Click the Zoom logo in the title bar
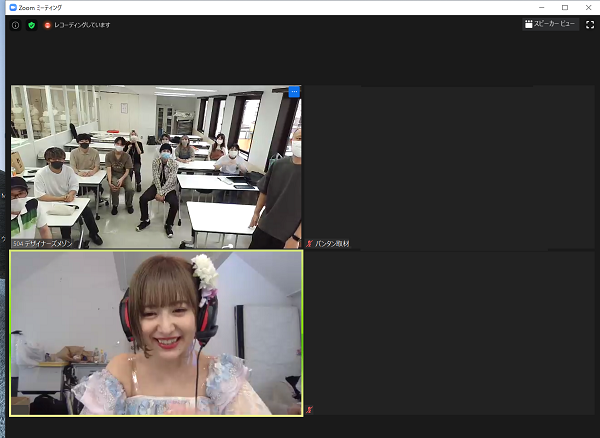 [x=12, y=7]
